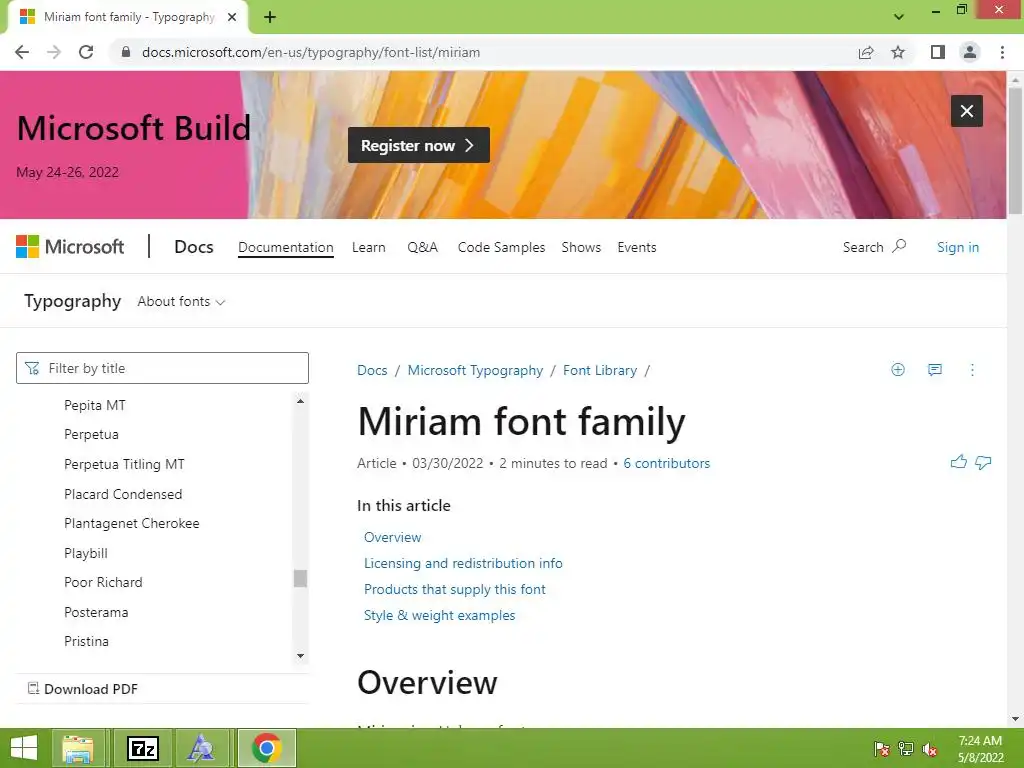Jump to Products that supply this font
This screenshot has height=768, width=1024.
click(x=455, y=589)
